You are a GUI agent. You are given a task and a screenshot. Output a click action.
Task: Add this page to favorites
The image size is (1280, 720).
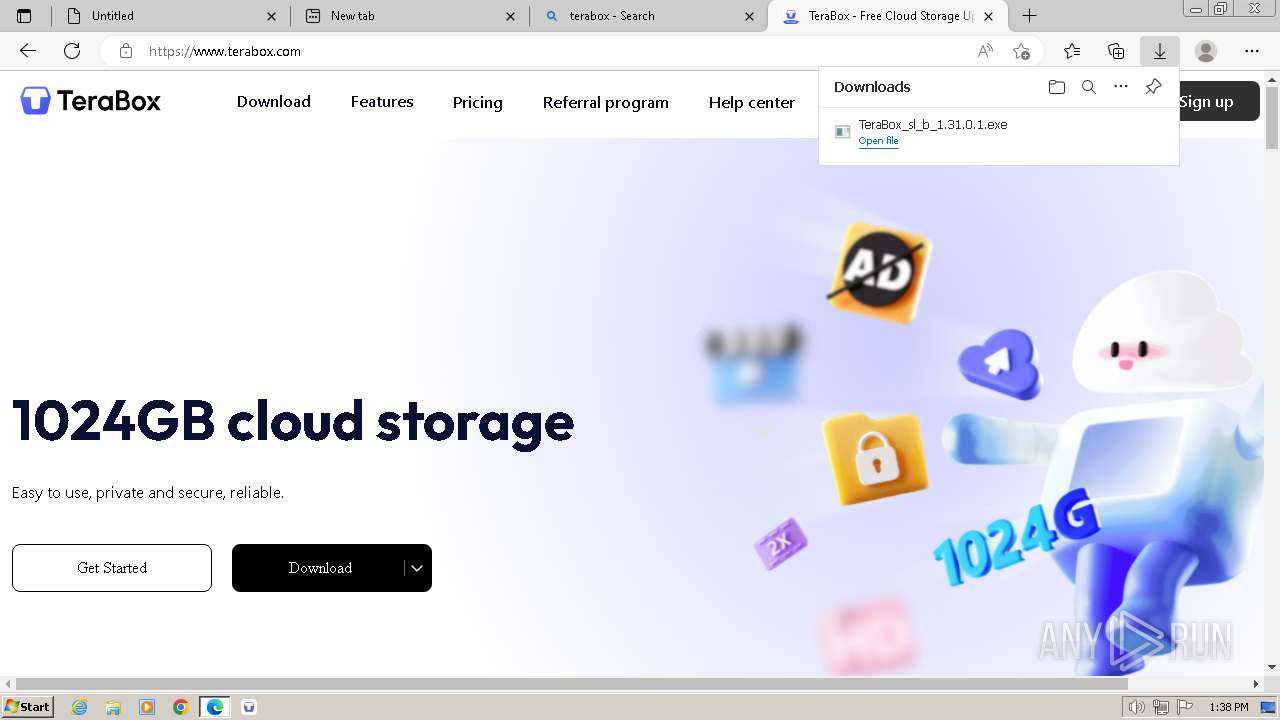tap(1021, 51)
